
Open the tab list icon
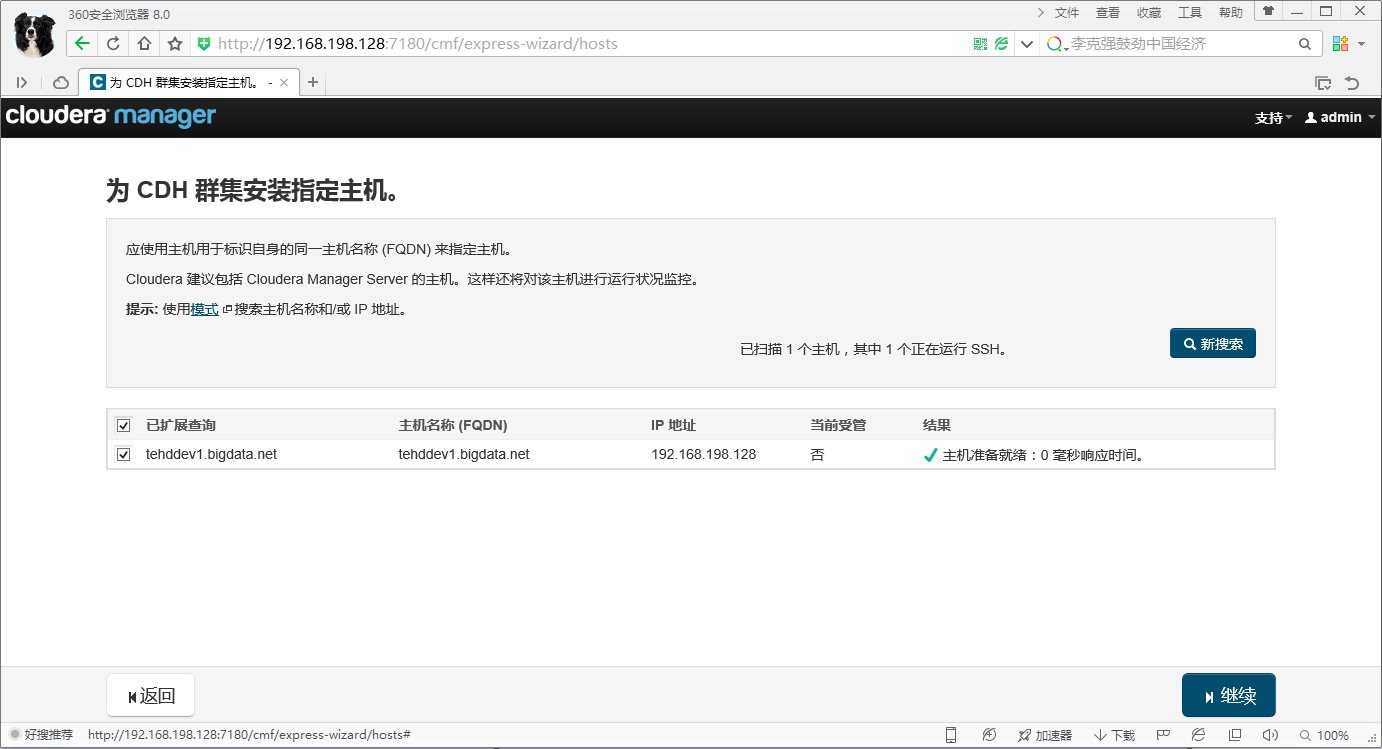[x=1323, y=83]
